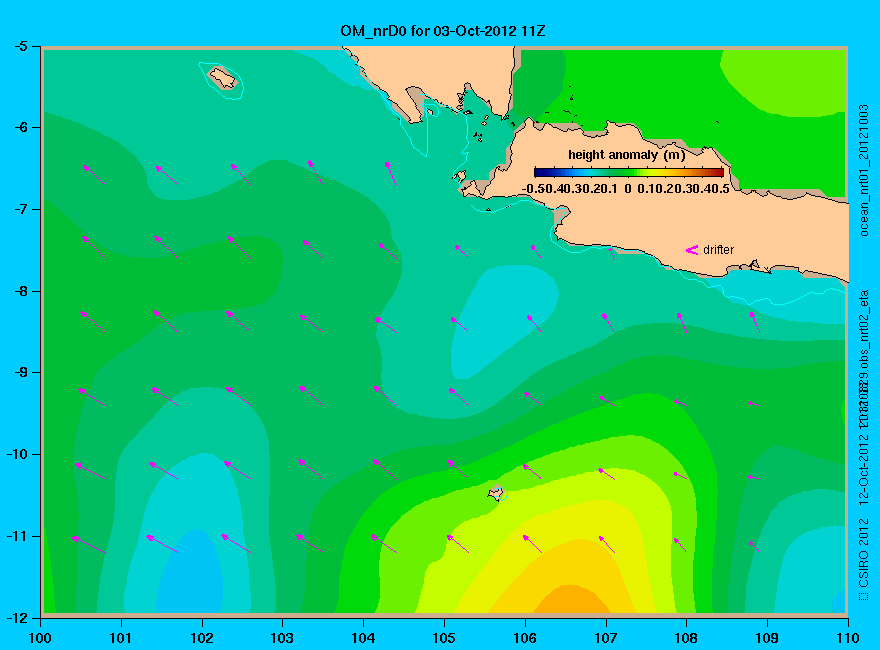
Task: Click the x-axis tick label "109"
Action: pos(767,638)
